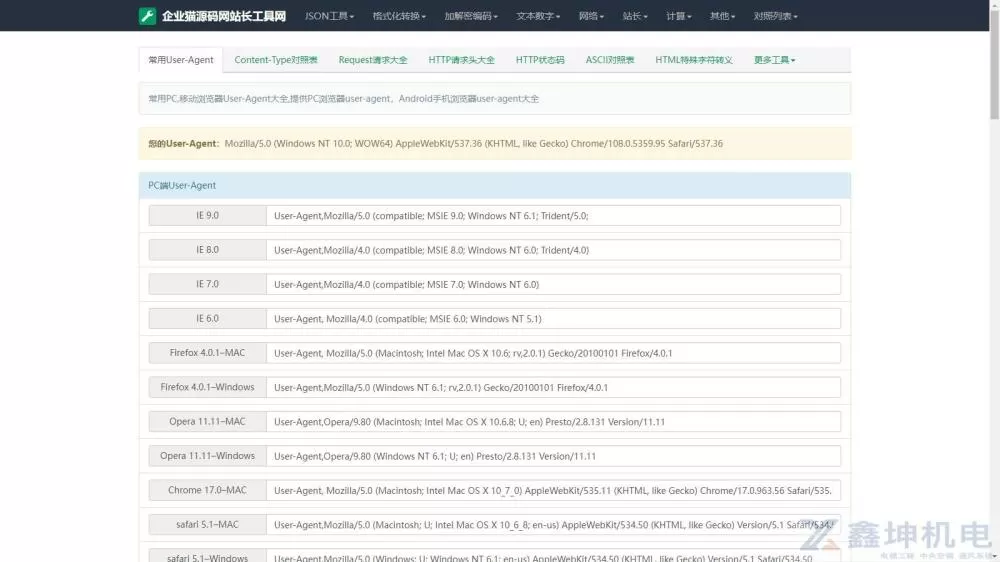The width and height of the screenshot is (1000, 562).
Task: Switch to the Content-Type对照表 tab
Action: click(276, 60)
